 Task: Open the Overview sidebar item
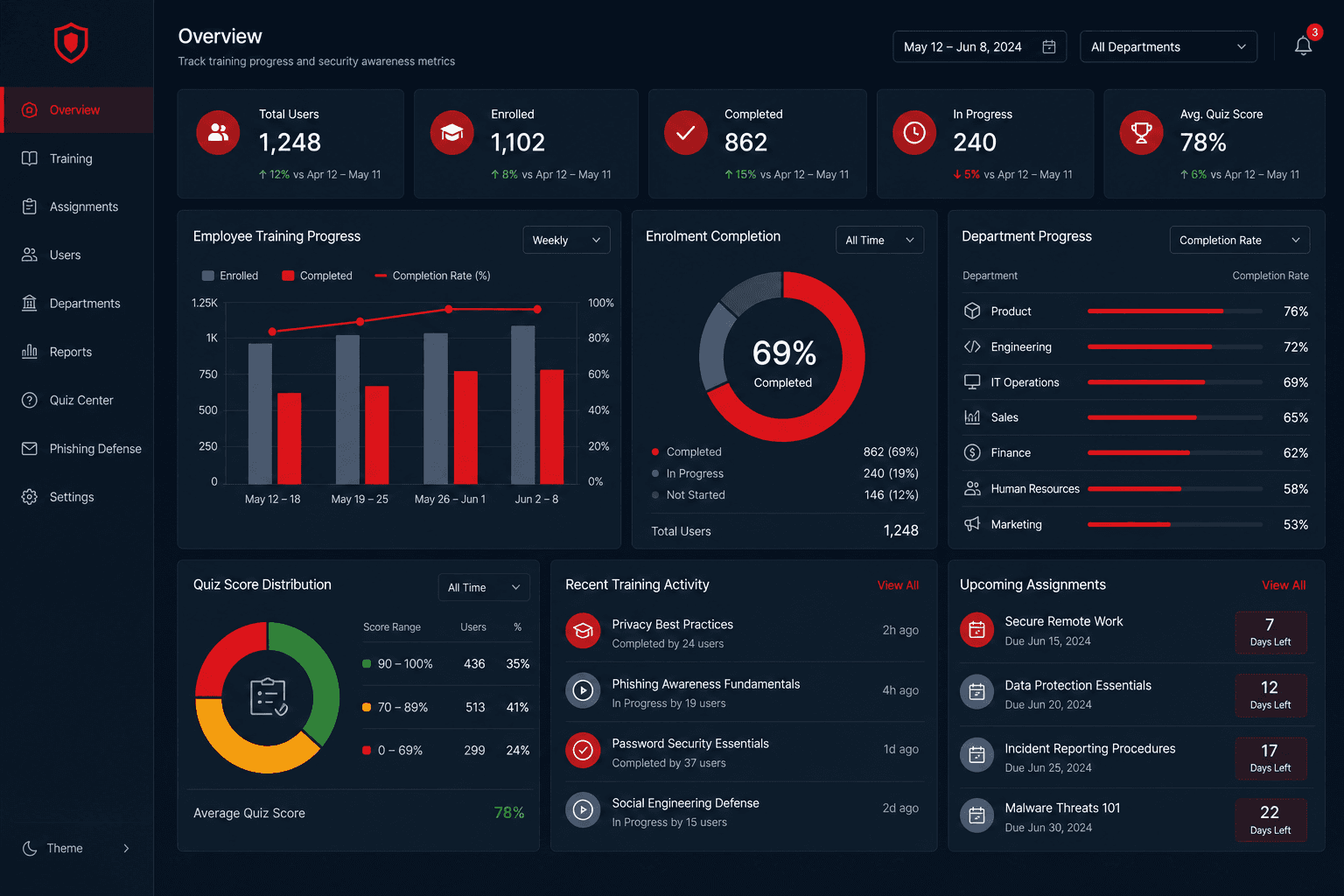click(x=77, y=109)
